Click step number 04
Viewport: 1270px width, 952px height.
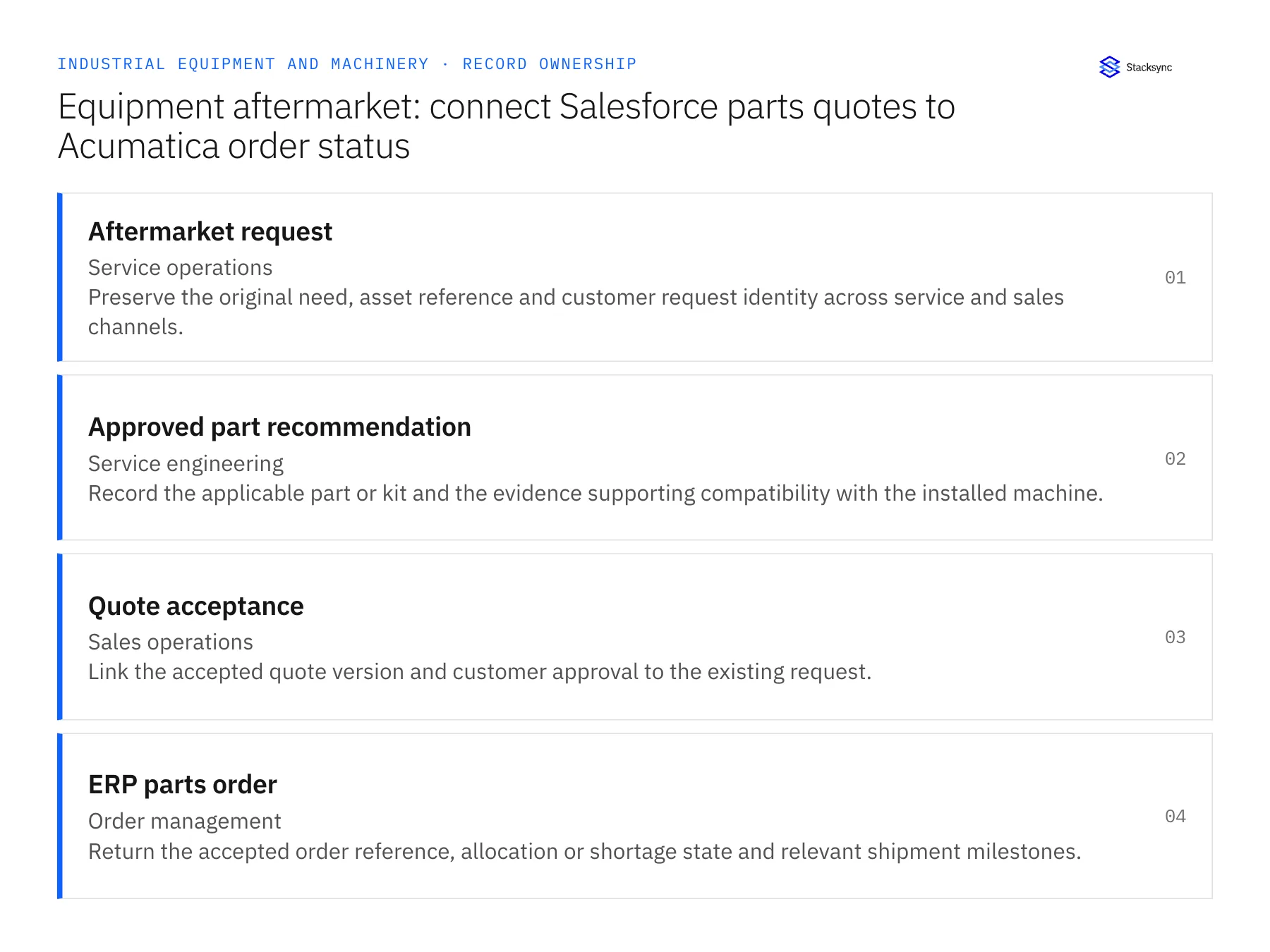coord(1175,816)
